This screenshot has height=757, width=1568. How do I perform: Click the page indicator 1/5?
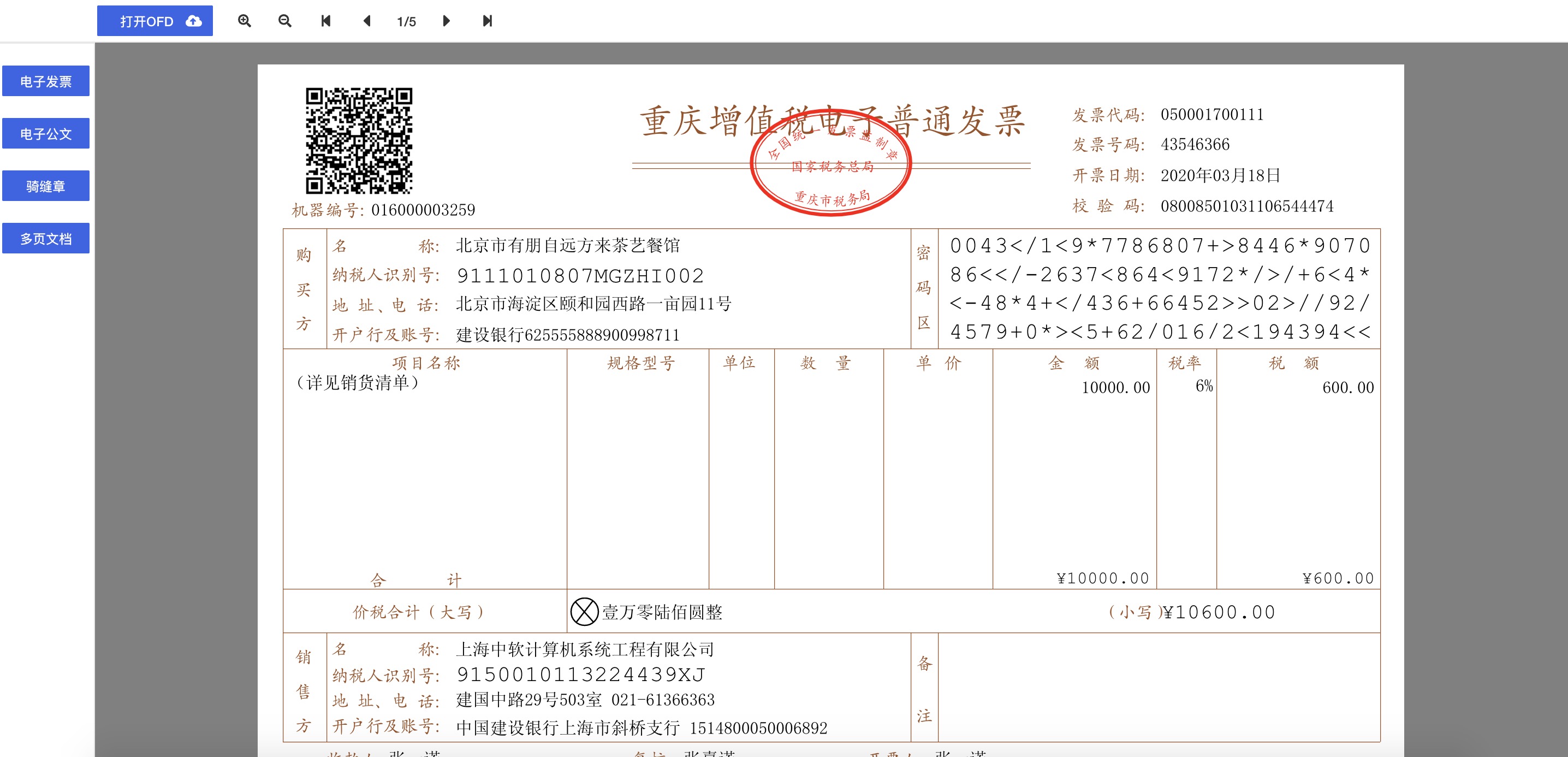click(x=406, y=21)
